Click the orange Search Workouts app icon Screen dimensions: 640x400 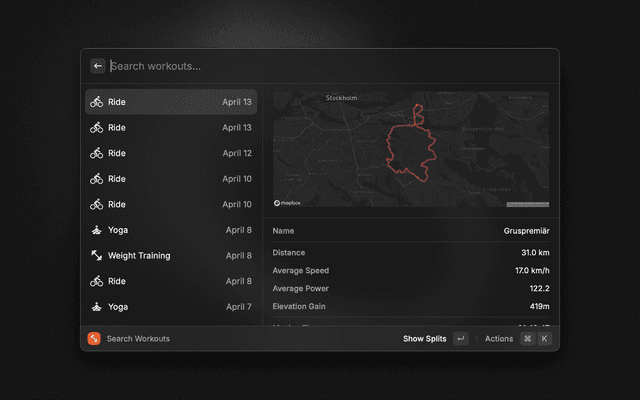[x=94, y=339]
